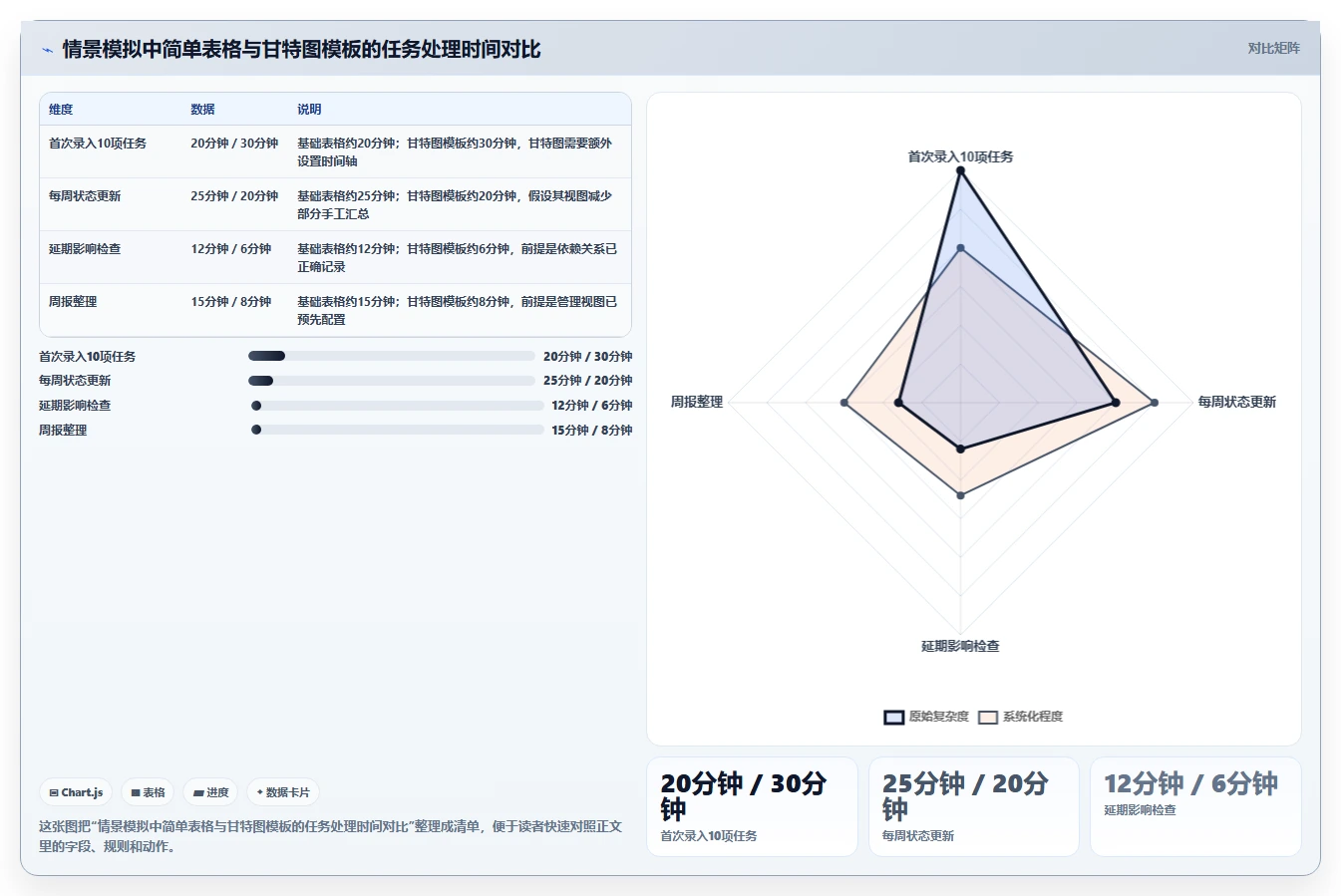Click table value 12分钟 / 6分钟
This screenshot has width=1341, height=896.
pyautogui.click(x=230, y=249)
